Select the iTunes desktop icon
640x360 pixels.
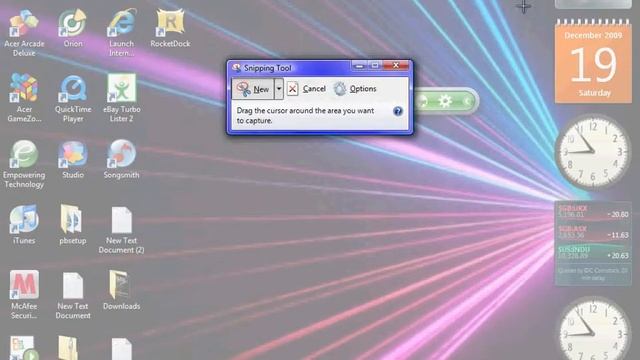24,225
